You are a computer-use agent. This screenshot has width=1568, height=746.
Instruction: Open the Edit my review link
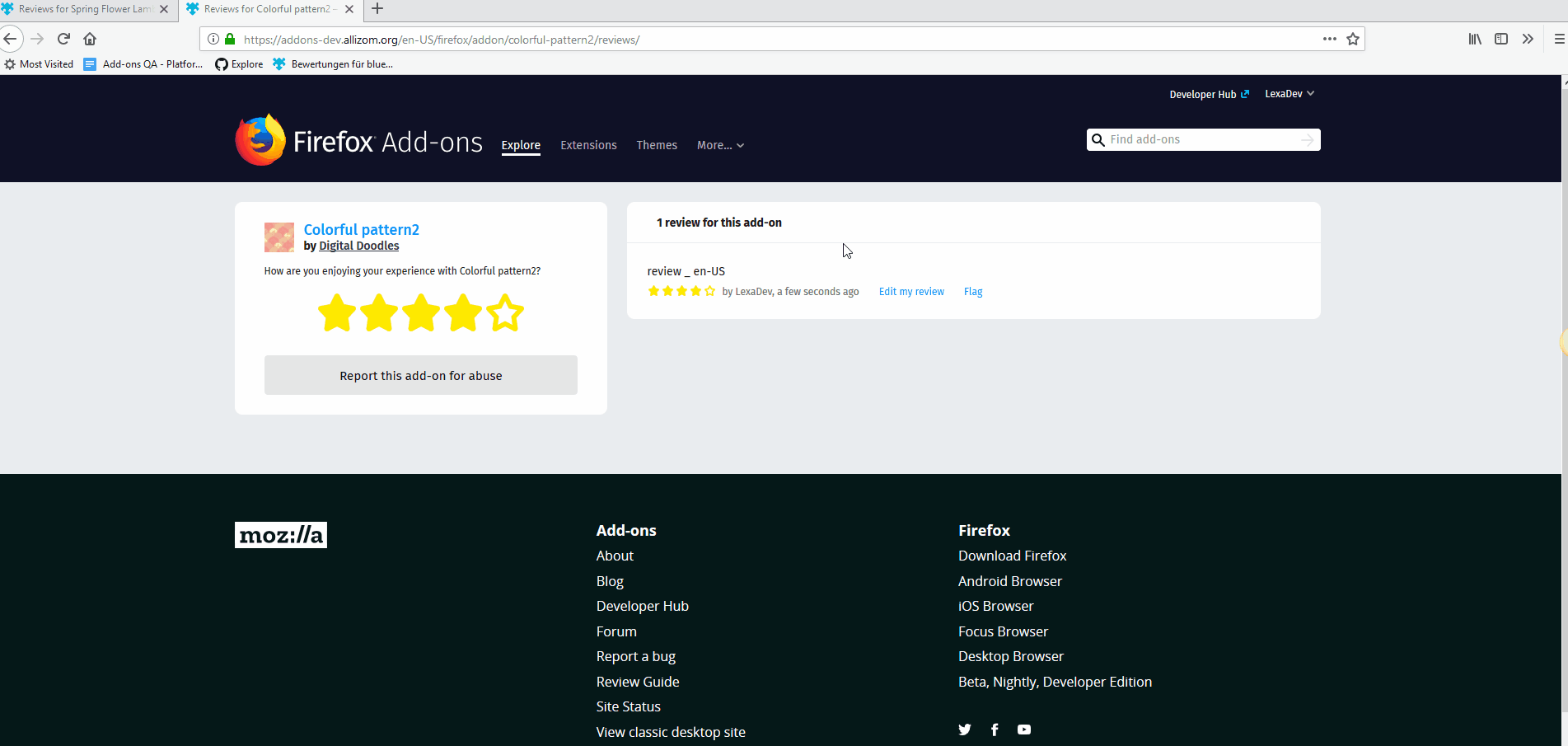click(910, 291)
